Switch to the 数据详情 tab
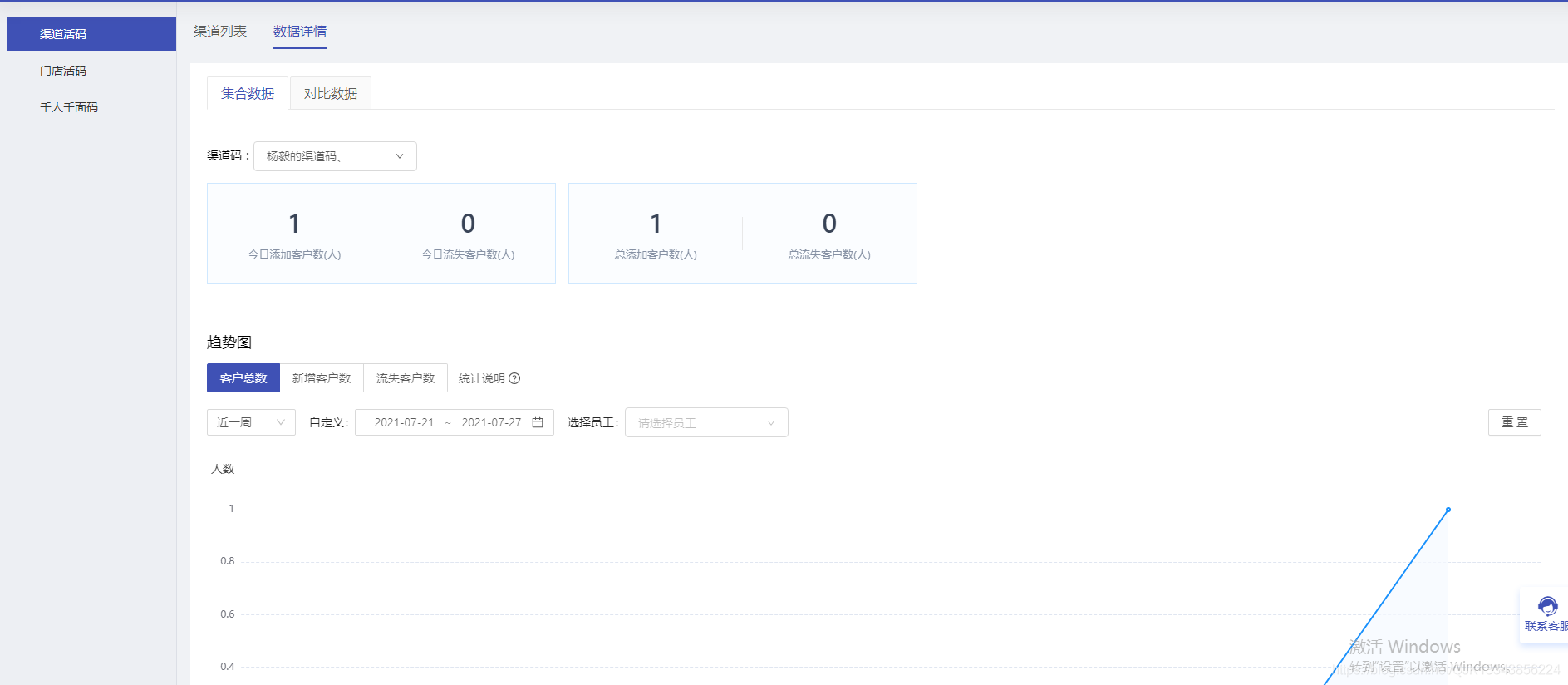The width and height of the screenshot is (1568, 685). coord(300,32)
